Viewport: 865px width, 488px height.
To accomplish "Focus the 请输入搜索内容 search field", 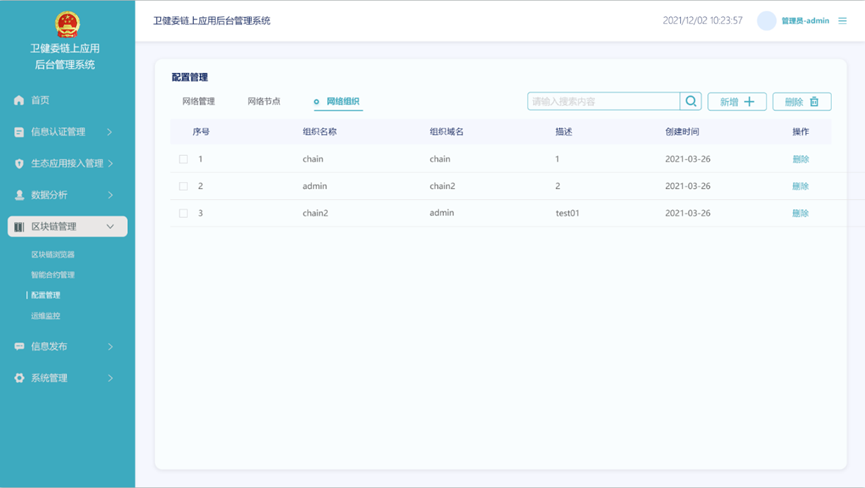I will (x=604, y=101).
